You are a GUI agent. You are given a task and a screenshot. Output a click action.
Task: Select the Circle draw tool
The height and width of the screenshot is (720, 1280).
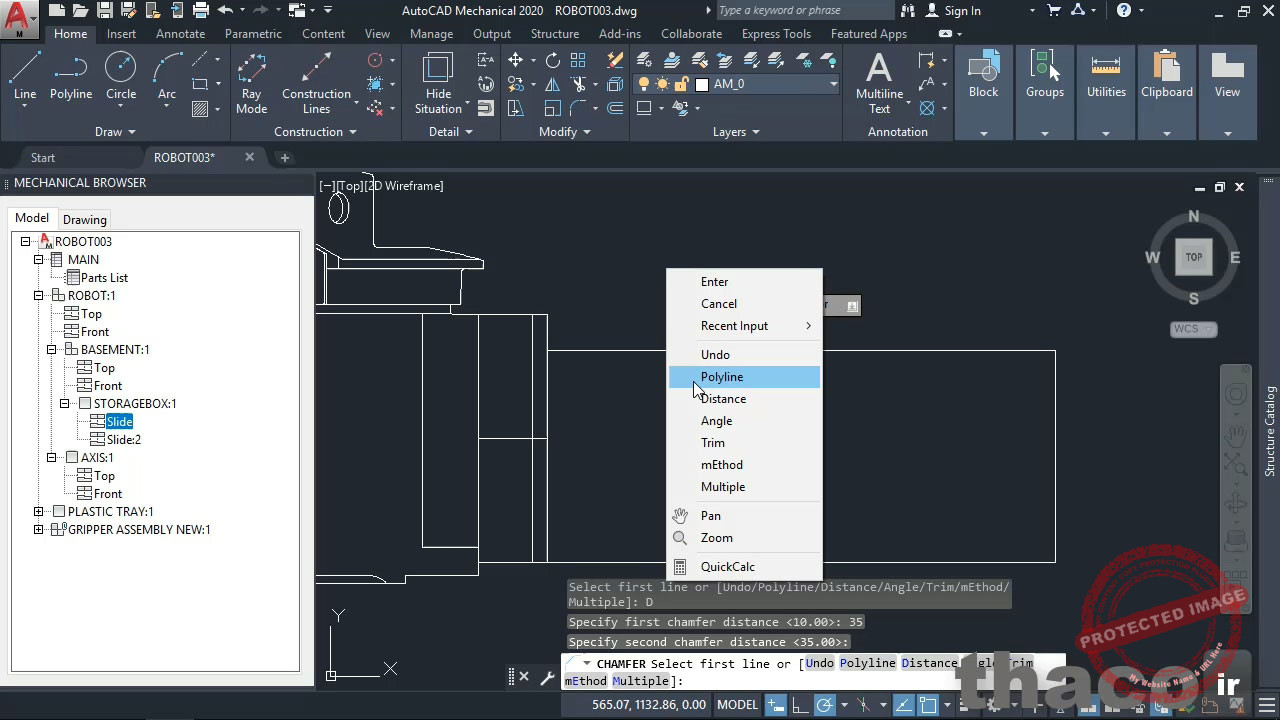121,77
